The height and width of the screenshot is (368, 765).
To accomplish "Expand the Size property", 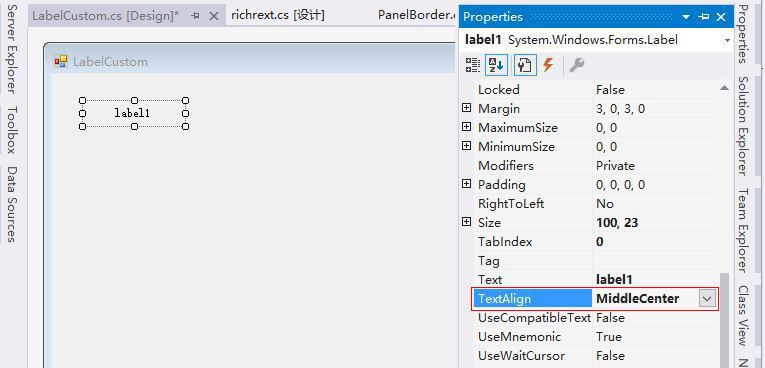I will click(466, 222).
